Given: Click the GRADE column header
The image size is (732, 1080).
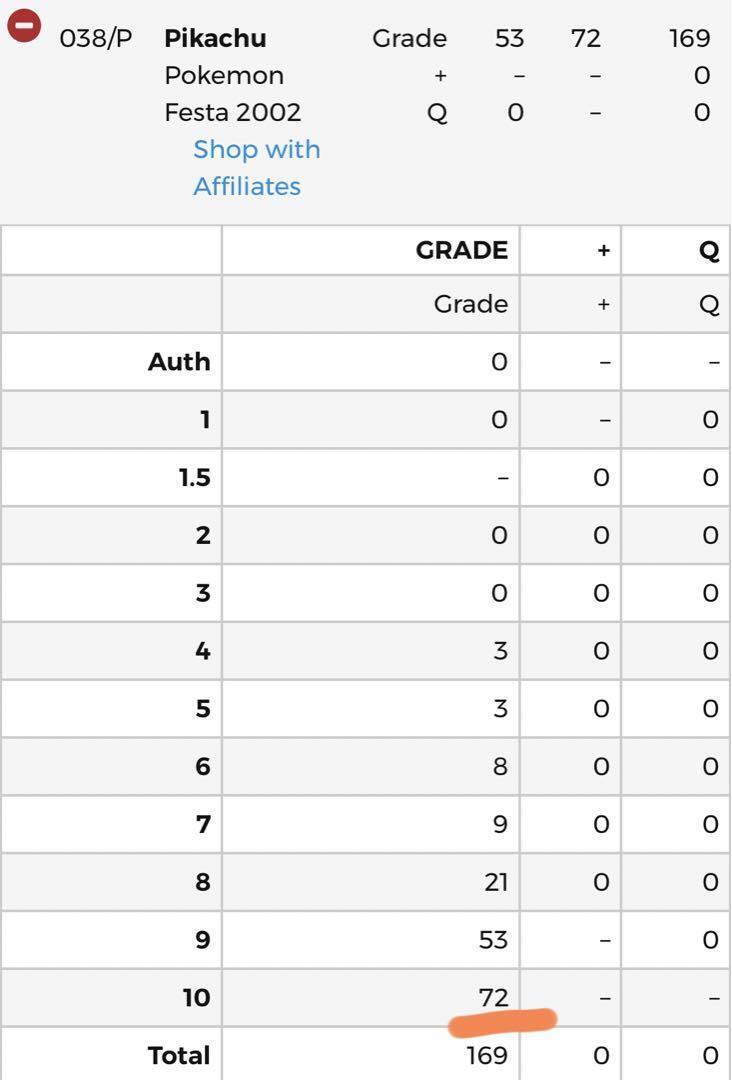Looking at the screenshot, I should coord(461,250).
